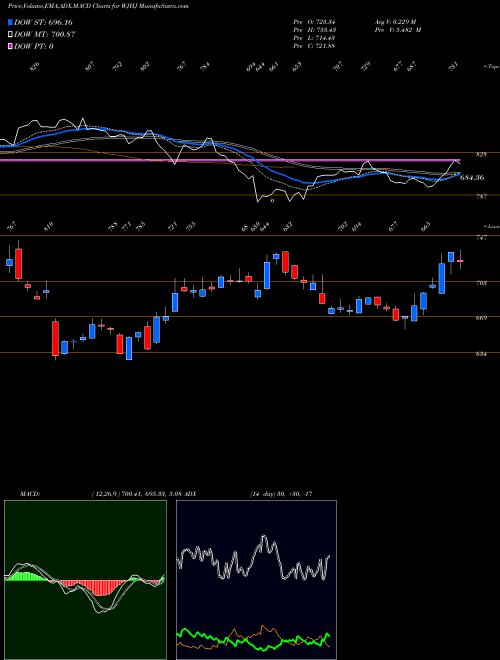Click the 825 level label
Screen dimensions: 500x660
click(x=481, y=155)
